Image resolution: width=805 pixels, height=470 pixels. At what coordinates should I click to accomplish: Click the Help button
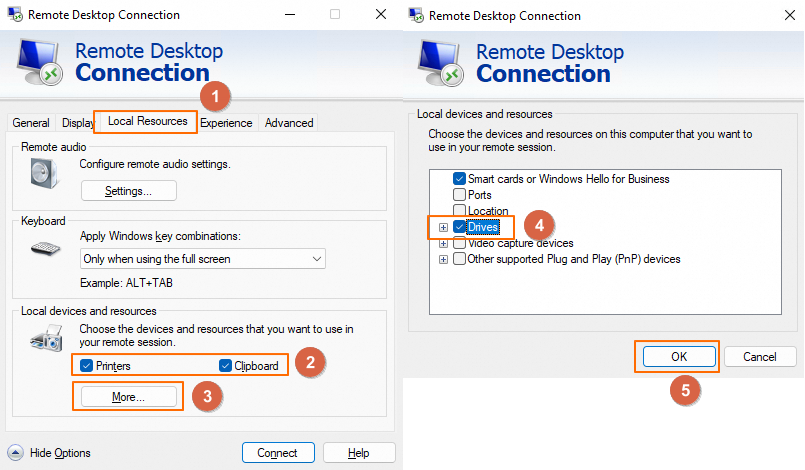click(x=359, y=453)
